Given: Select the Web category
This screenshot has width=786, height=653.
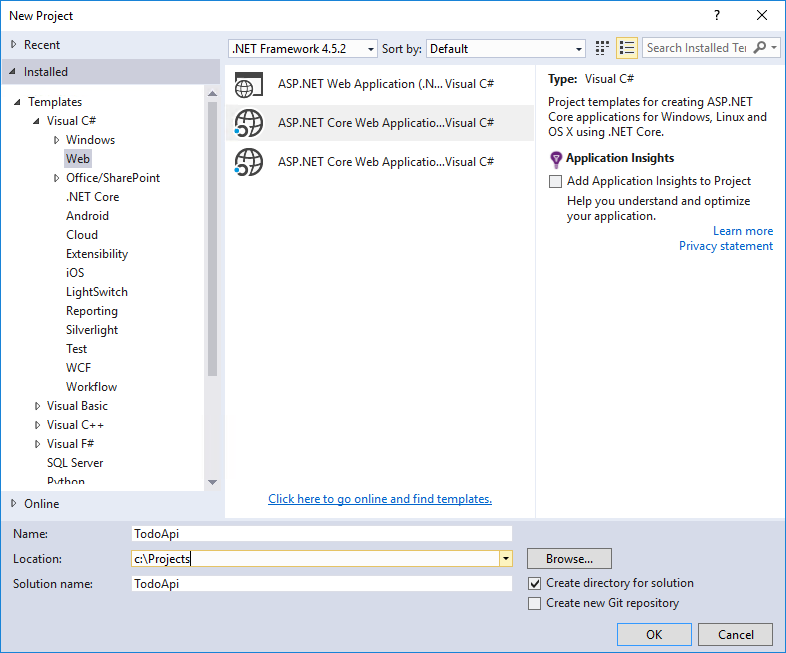Looking at the screenshot, I should click(x=78, y=159).
